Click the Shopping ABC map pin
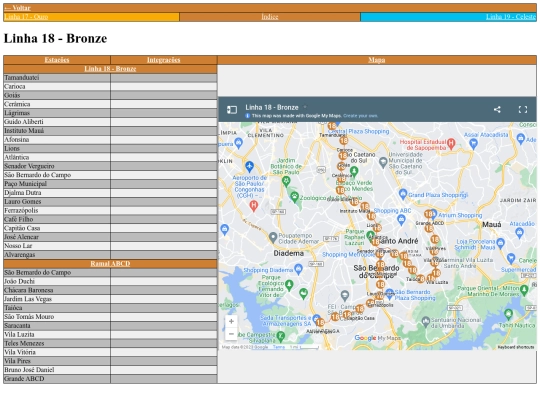The image size is (540, 405). [x=401, y=219]
